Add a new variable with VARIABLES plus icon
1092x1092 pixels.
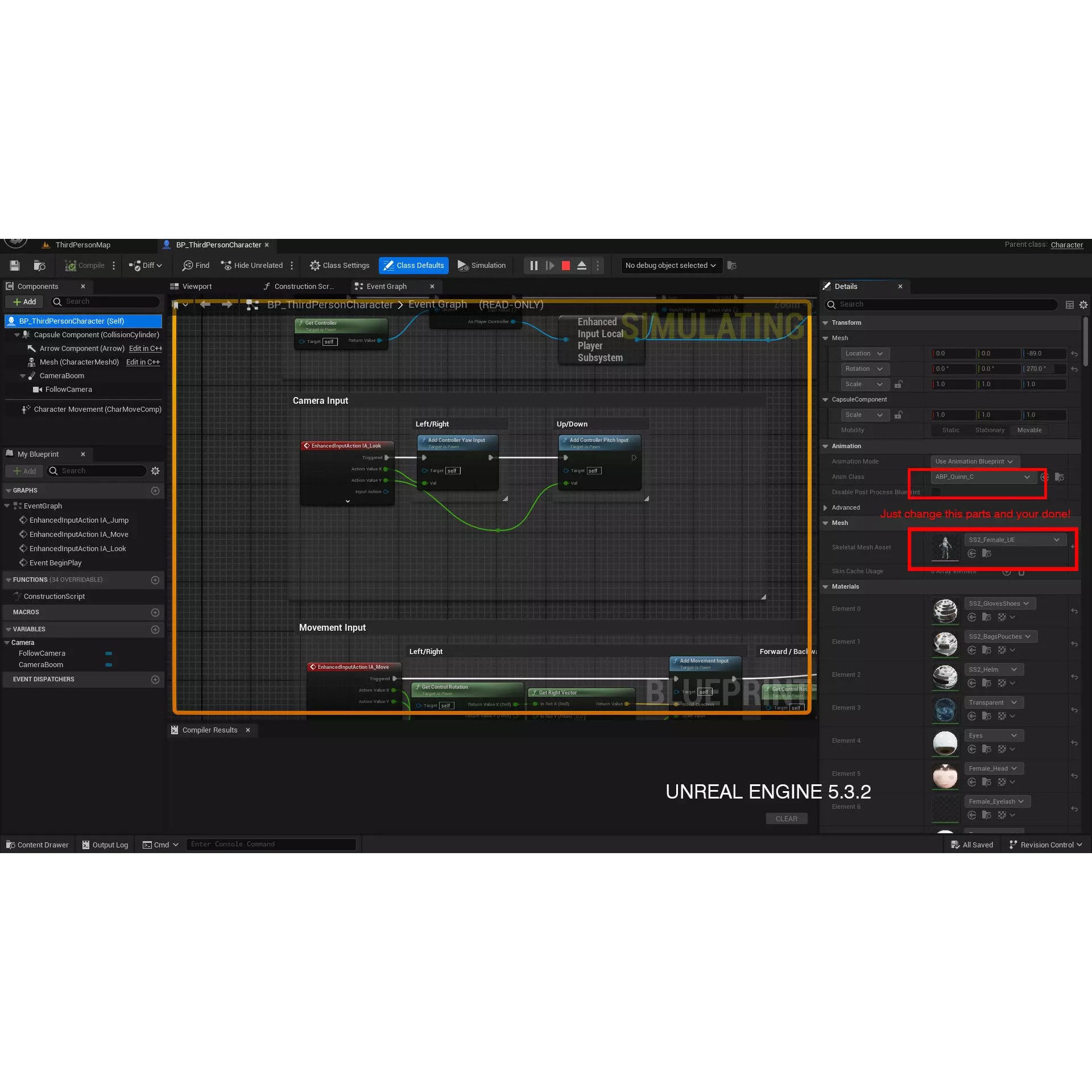tap(155, 630)
